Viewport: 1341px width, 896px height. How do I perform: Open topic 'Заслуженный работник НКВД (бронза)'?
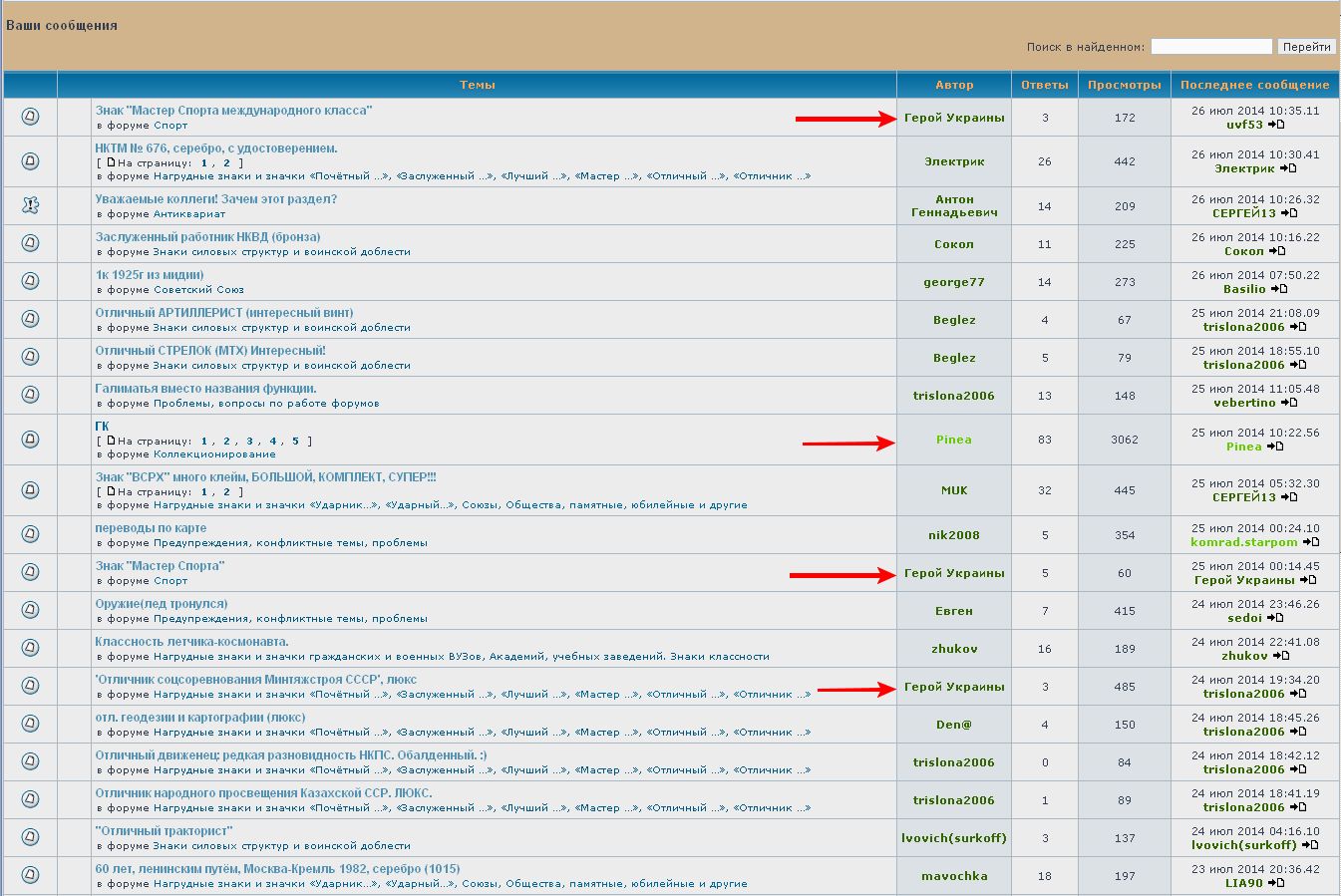click(207, 237)
